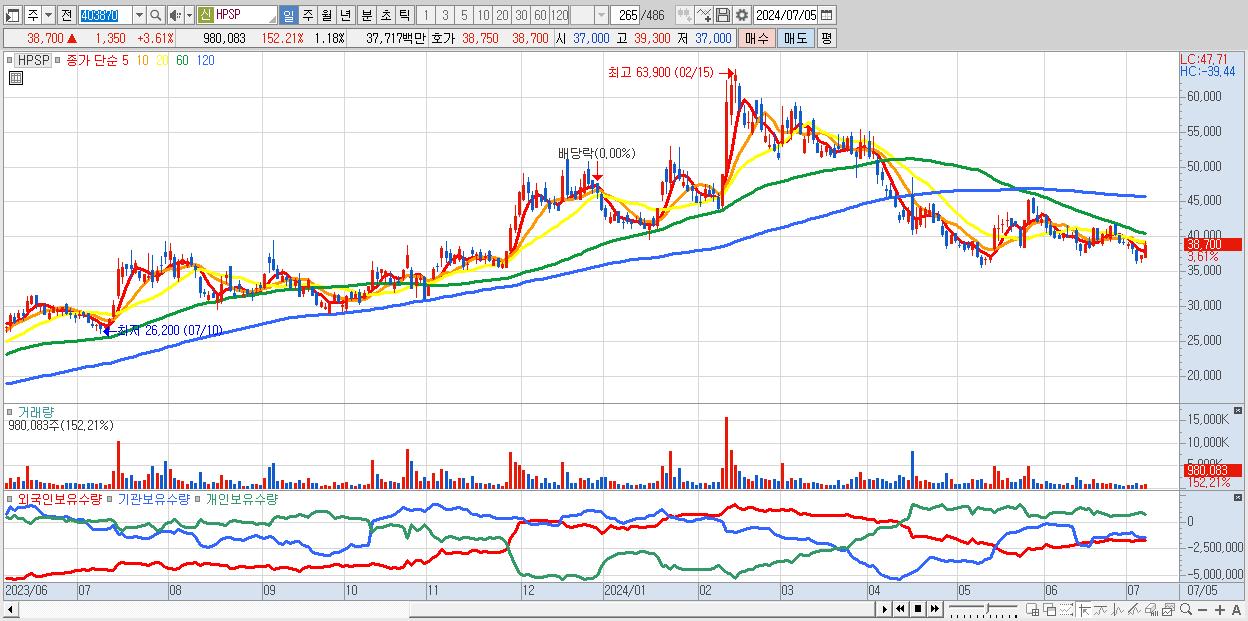This screenshot has width=1248, height=621.
Task: Save chart with floppy disk icon
Action: coord(723,15)
